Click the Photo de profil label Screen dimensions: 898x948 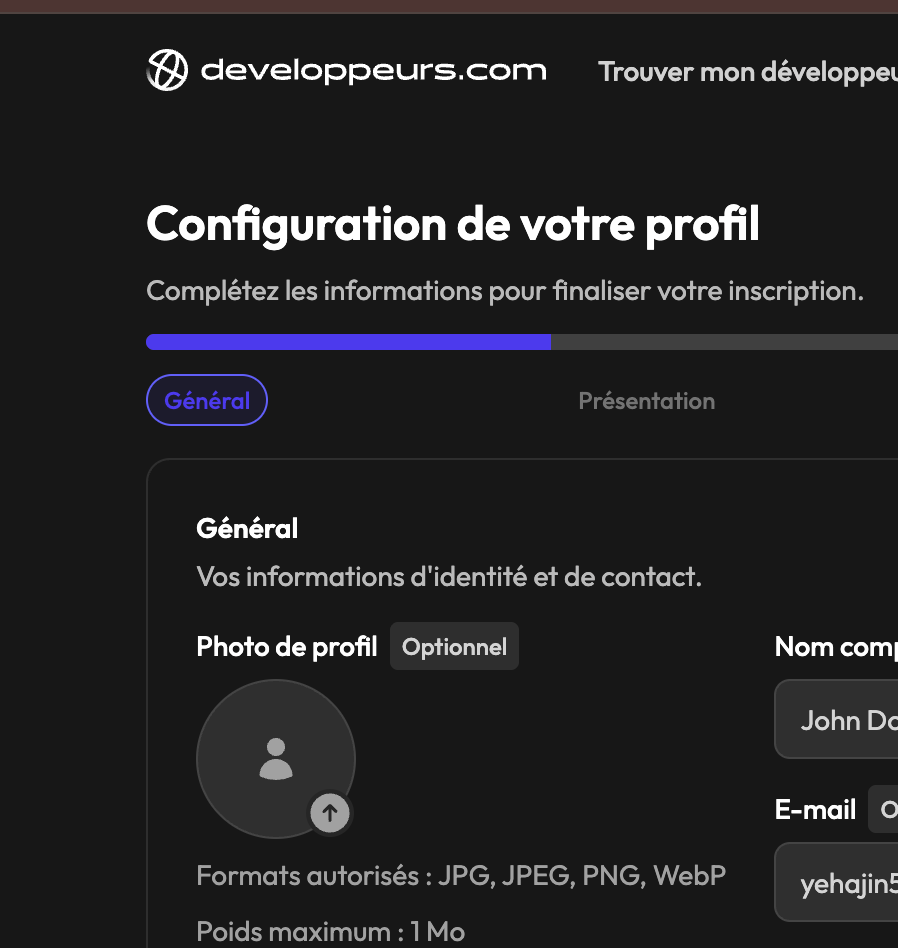[287, 647]
